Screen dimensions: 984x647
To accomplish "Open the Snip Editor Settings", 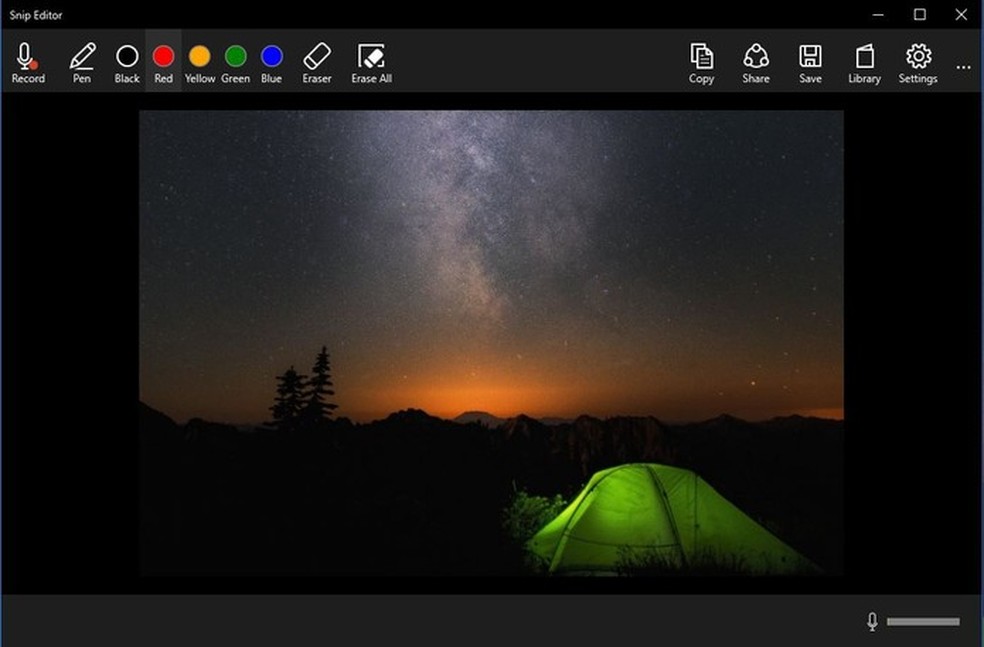I will [x=918, y=62].
